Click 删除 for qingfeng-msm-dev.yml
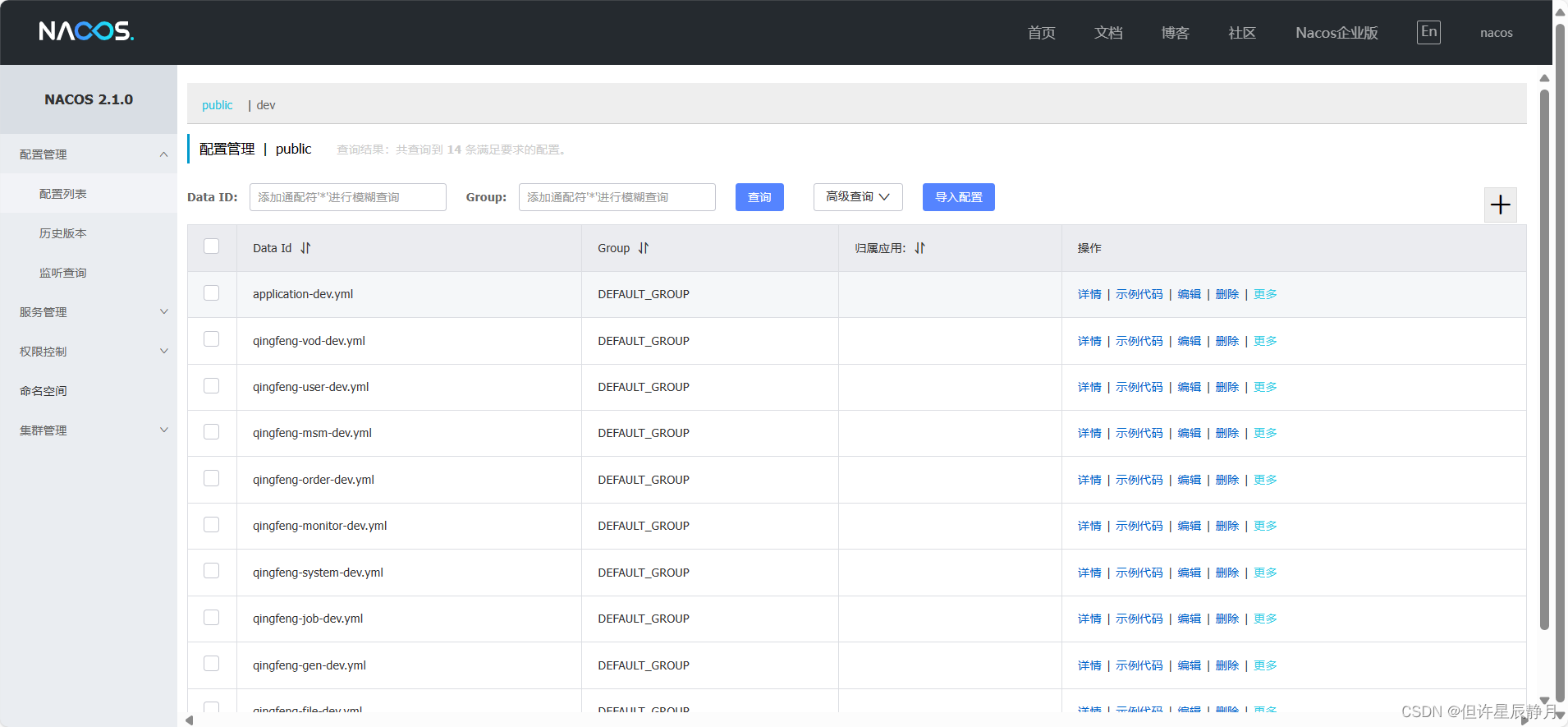 point(1227,433)
